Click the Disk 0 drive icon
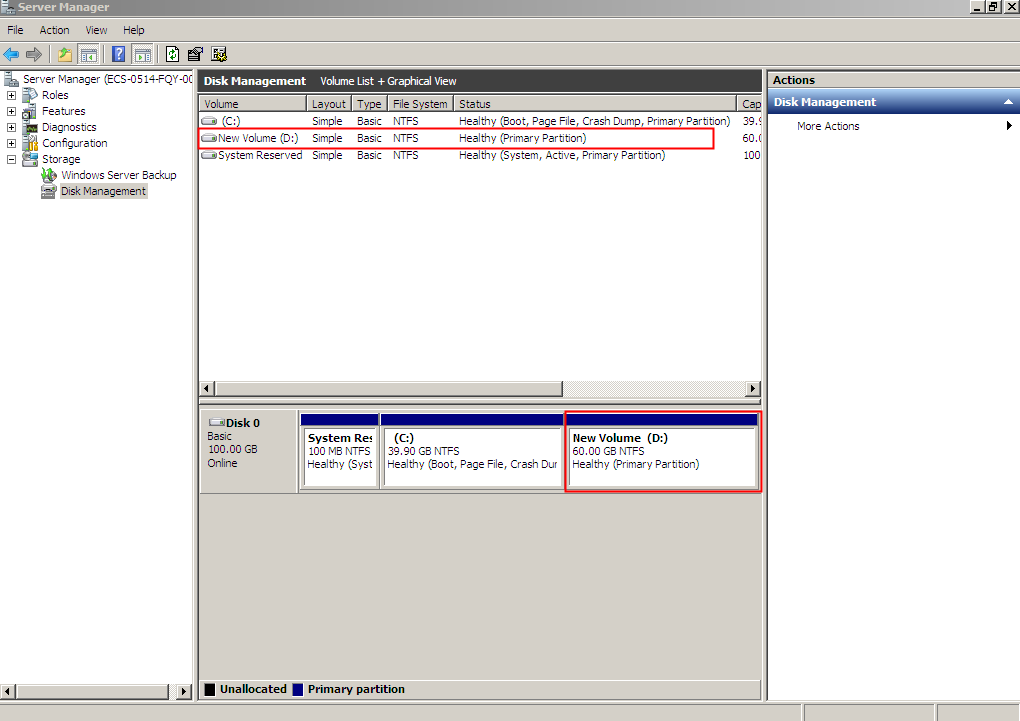This screenshot has width=1020, height=721. (x=216, y=423)
